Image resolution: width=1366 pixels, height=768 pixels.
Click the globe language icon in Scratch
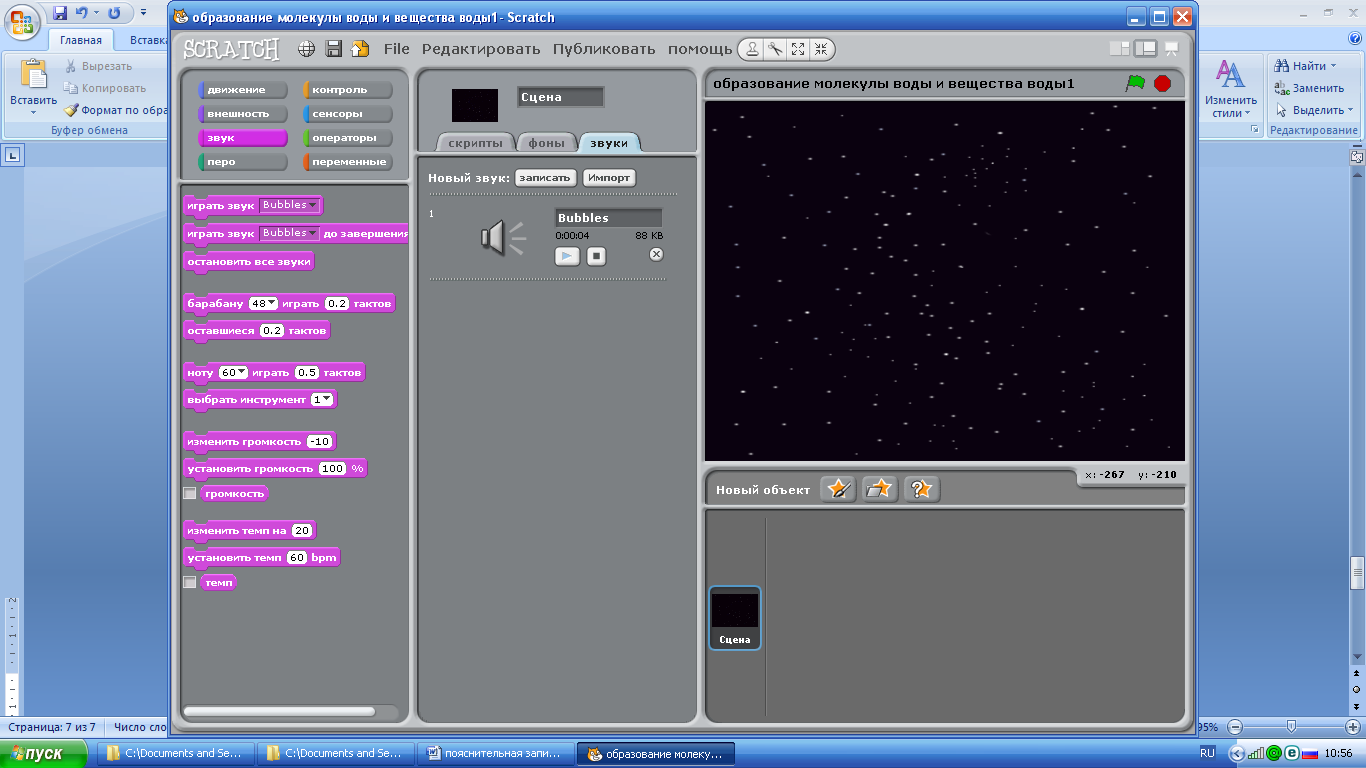coord(307,49)
